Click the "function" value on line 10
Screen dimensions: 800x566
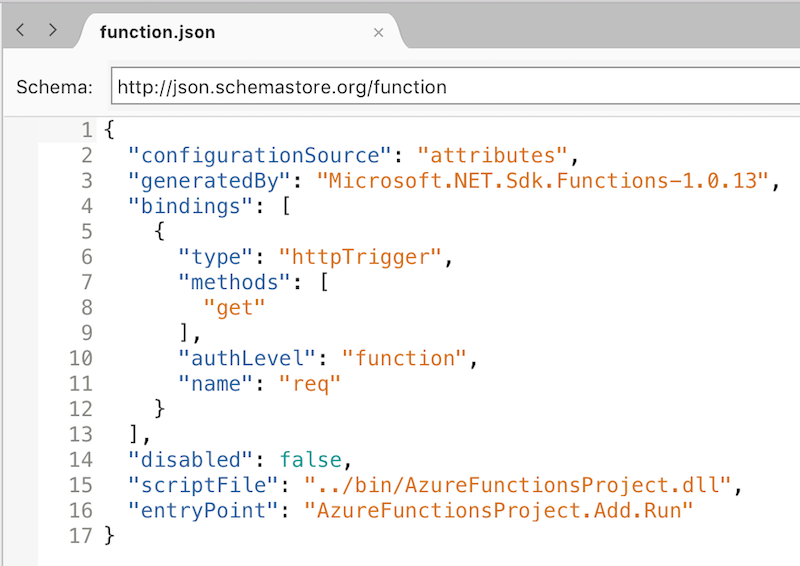tap(404, 358)
